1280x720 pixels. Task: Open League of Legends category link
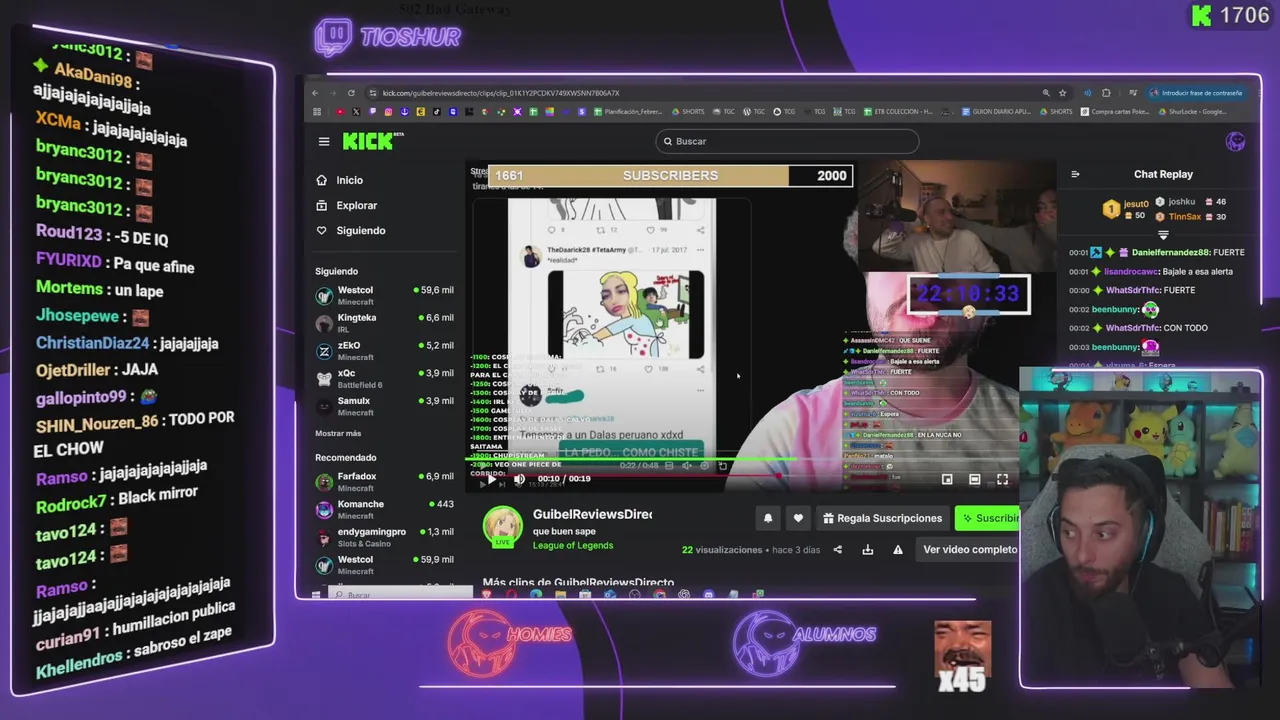coord(573,545)
